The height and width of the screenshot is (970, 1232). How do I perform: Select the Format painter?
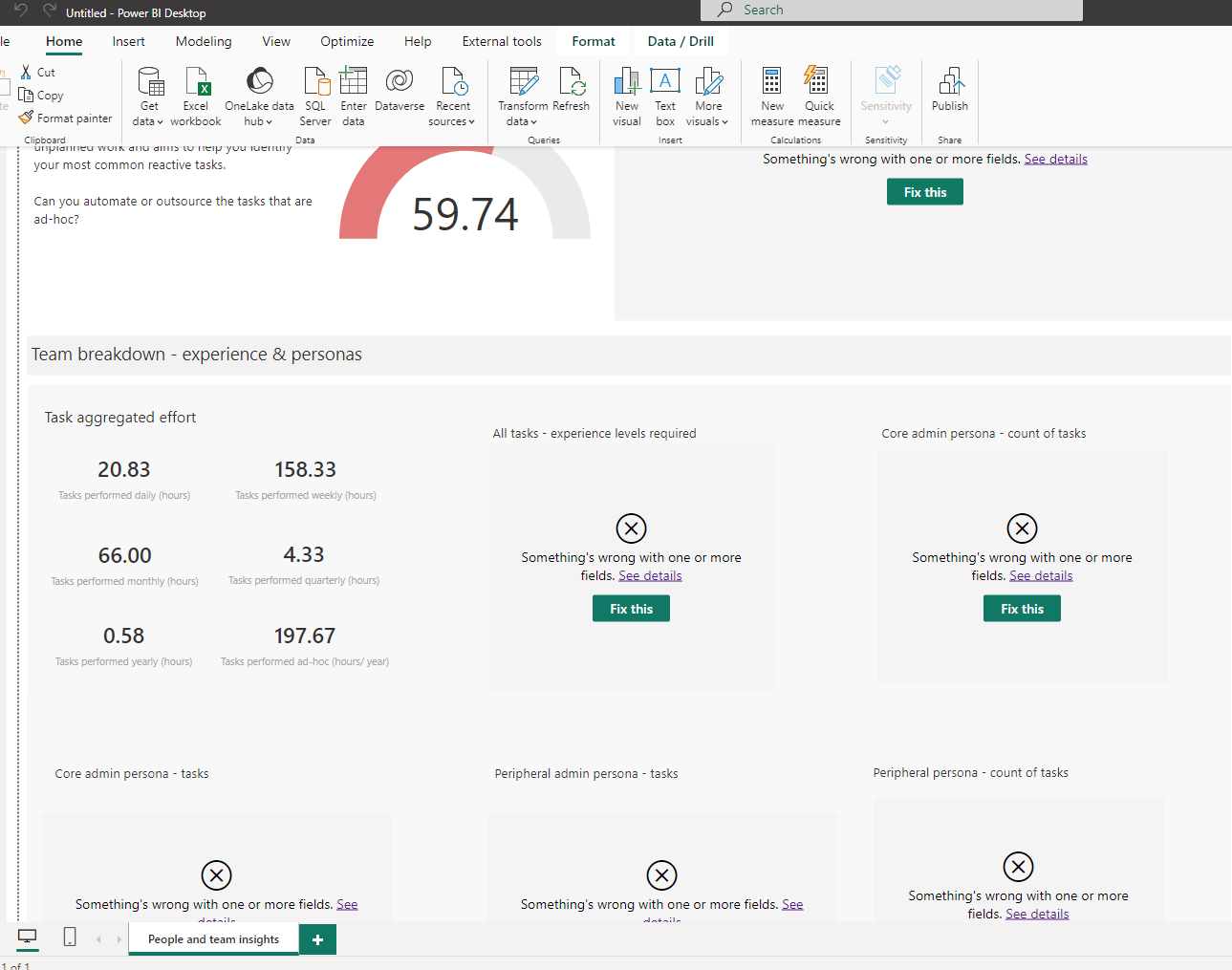click(65, 118)
